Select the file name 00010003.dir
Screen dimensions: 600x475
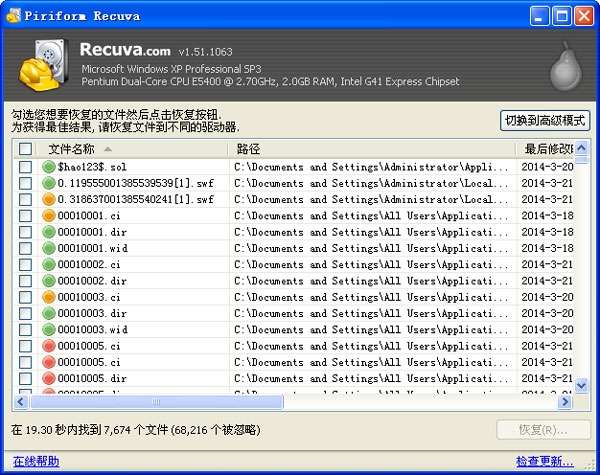pos(92,313)
